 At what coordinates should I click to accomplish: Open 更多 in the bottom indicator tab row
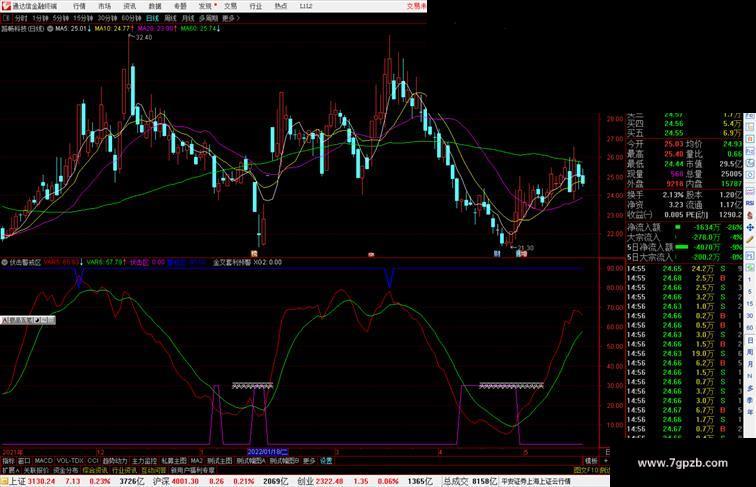[309, 461]
